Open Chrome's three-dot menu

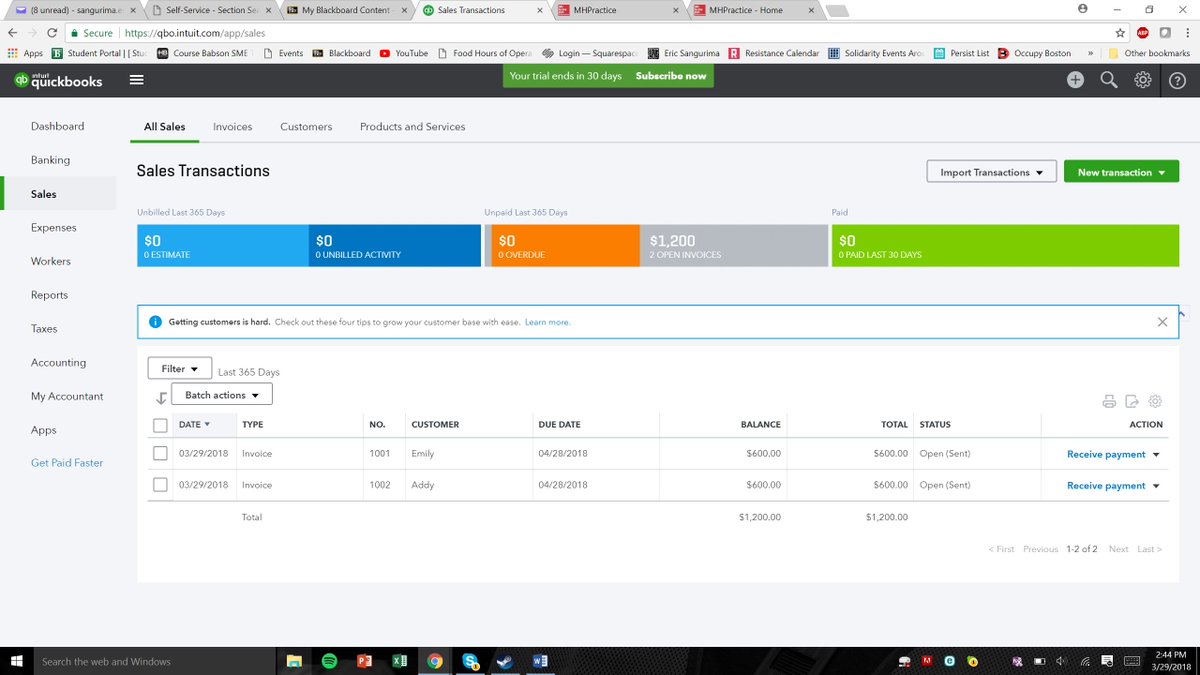[x=1186, y=32]
